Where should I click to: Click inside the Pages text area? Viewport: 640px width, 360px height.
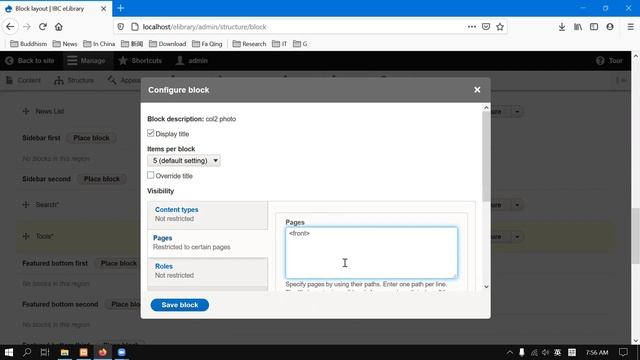(371, 253)
